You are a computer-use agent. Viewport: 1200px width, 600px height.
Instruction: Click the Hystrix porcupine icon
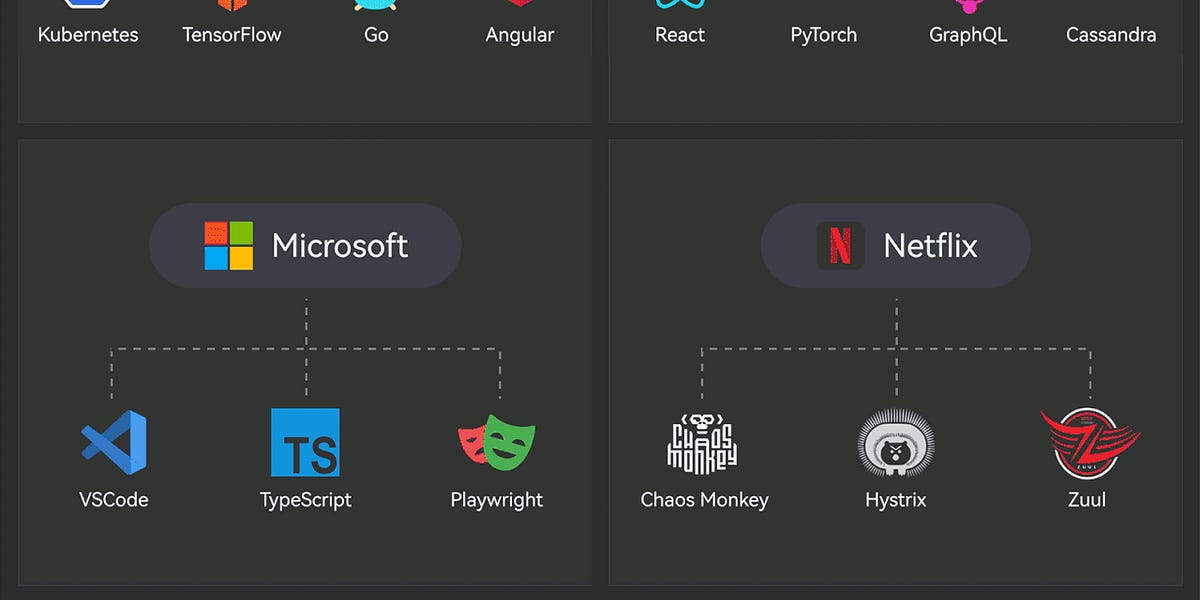(x=895, y=443)
